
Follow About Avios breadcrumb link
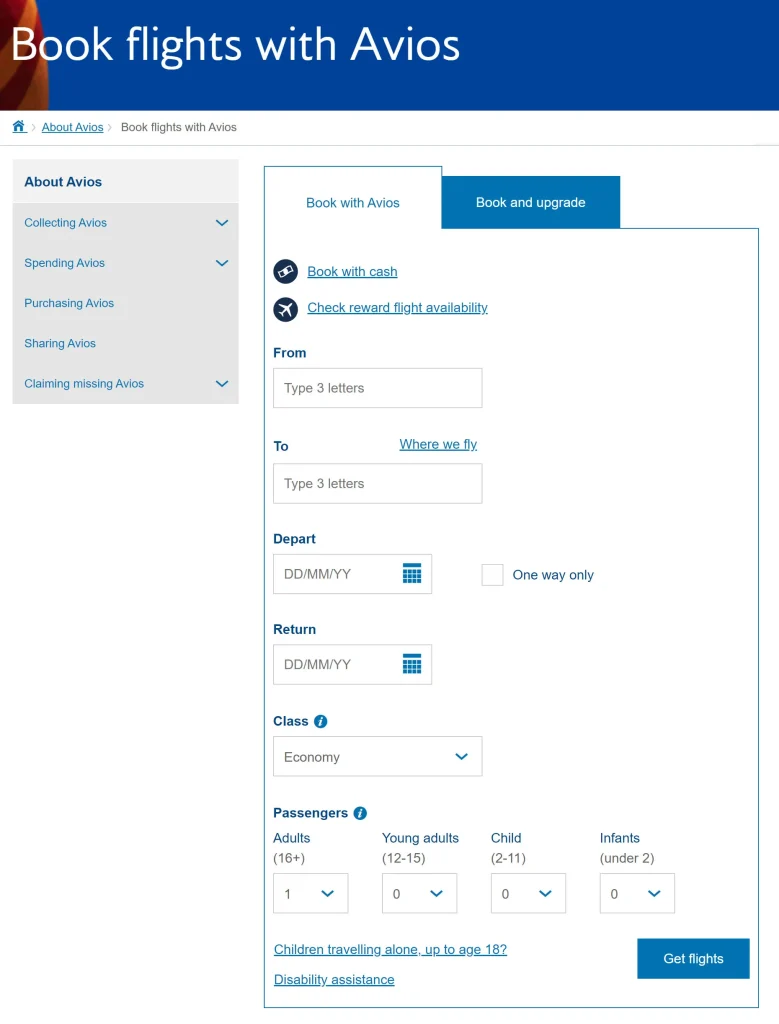tap(72, 127)
